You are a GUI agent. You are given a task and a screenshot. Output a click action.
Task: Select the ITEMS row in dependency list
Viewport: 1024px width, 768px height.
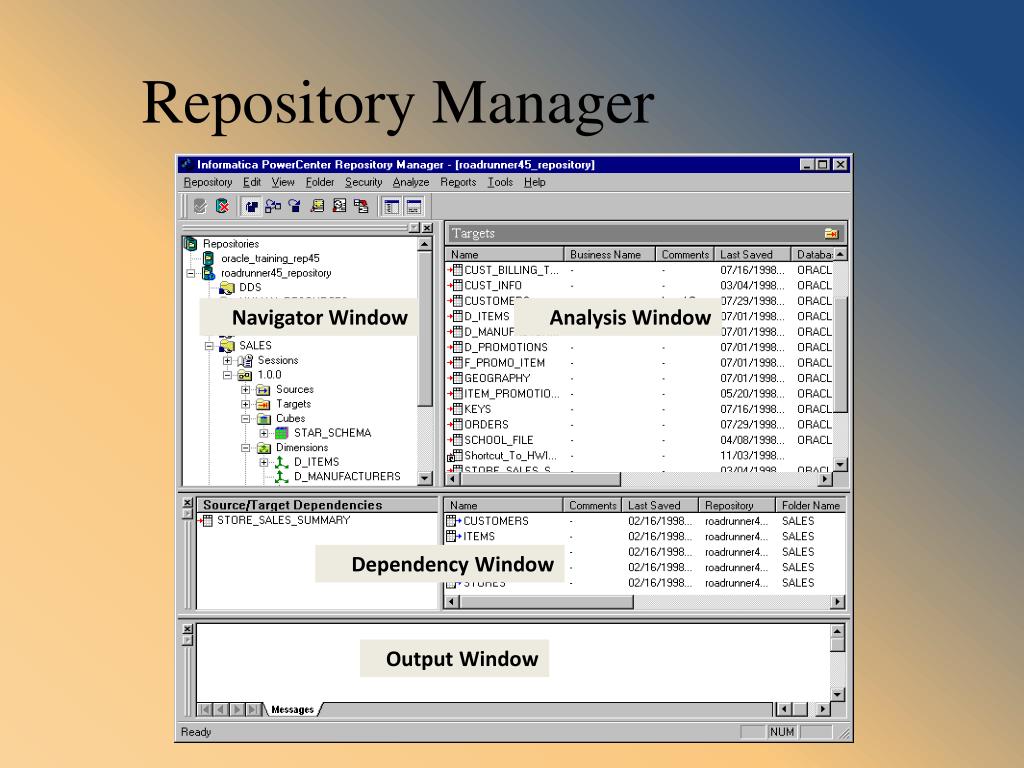tap(645, 537)
